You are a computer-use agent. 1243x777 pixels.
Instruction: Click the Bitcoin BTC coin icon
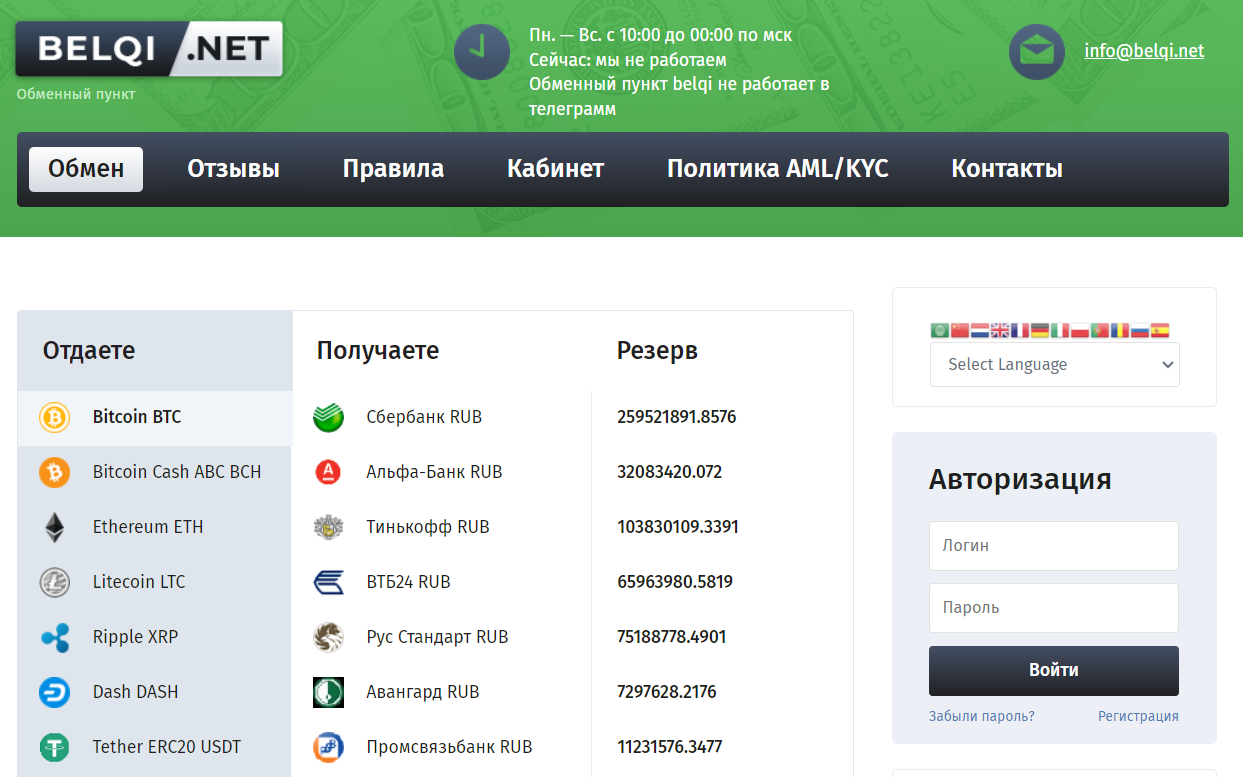(x=54, y=417)
